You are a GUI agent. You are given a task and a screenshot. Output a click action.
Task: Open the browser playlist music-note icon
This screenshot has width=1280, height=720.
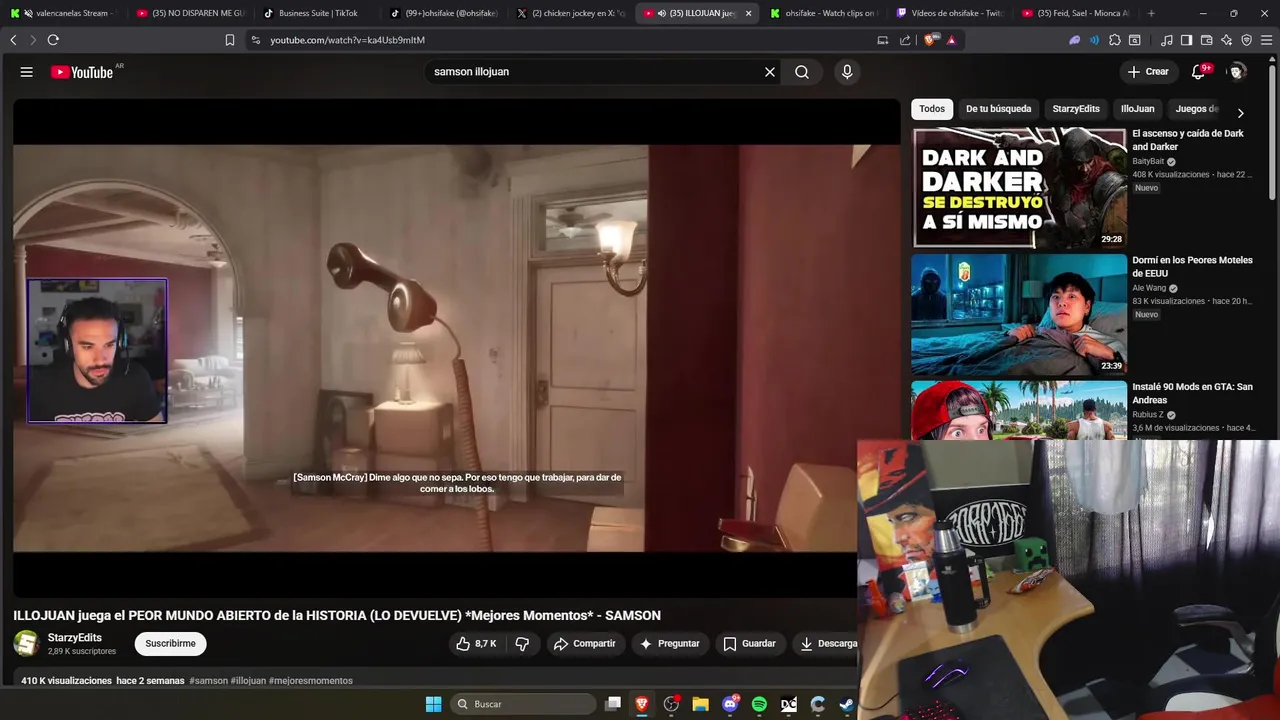click(x=1167, y=40)
